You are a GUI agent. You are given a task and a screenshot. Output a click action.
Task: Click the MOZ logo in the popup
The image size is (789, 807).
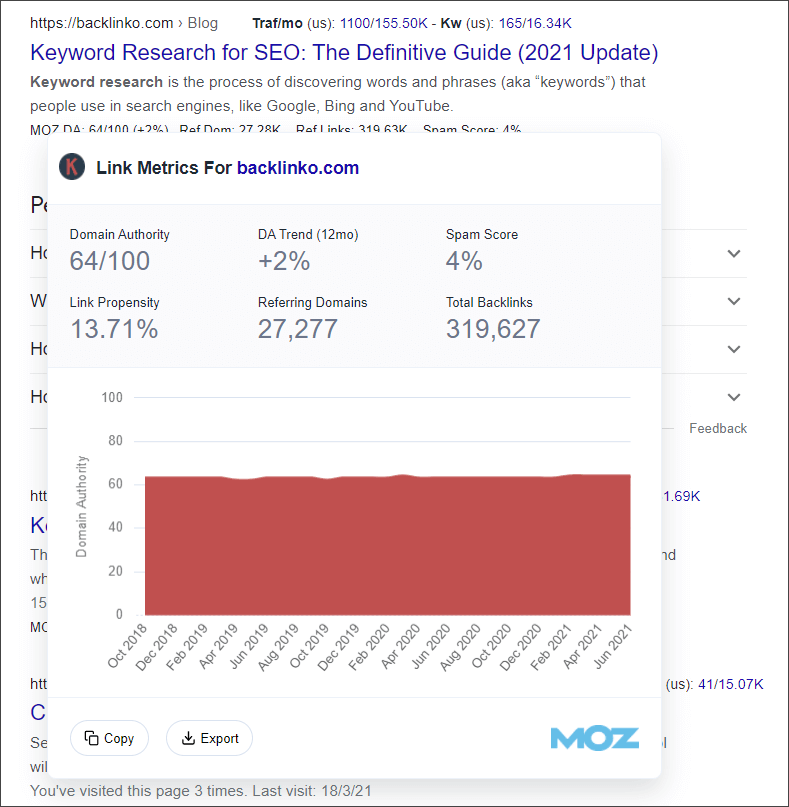point(594,738)
